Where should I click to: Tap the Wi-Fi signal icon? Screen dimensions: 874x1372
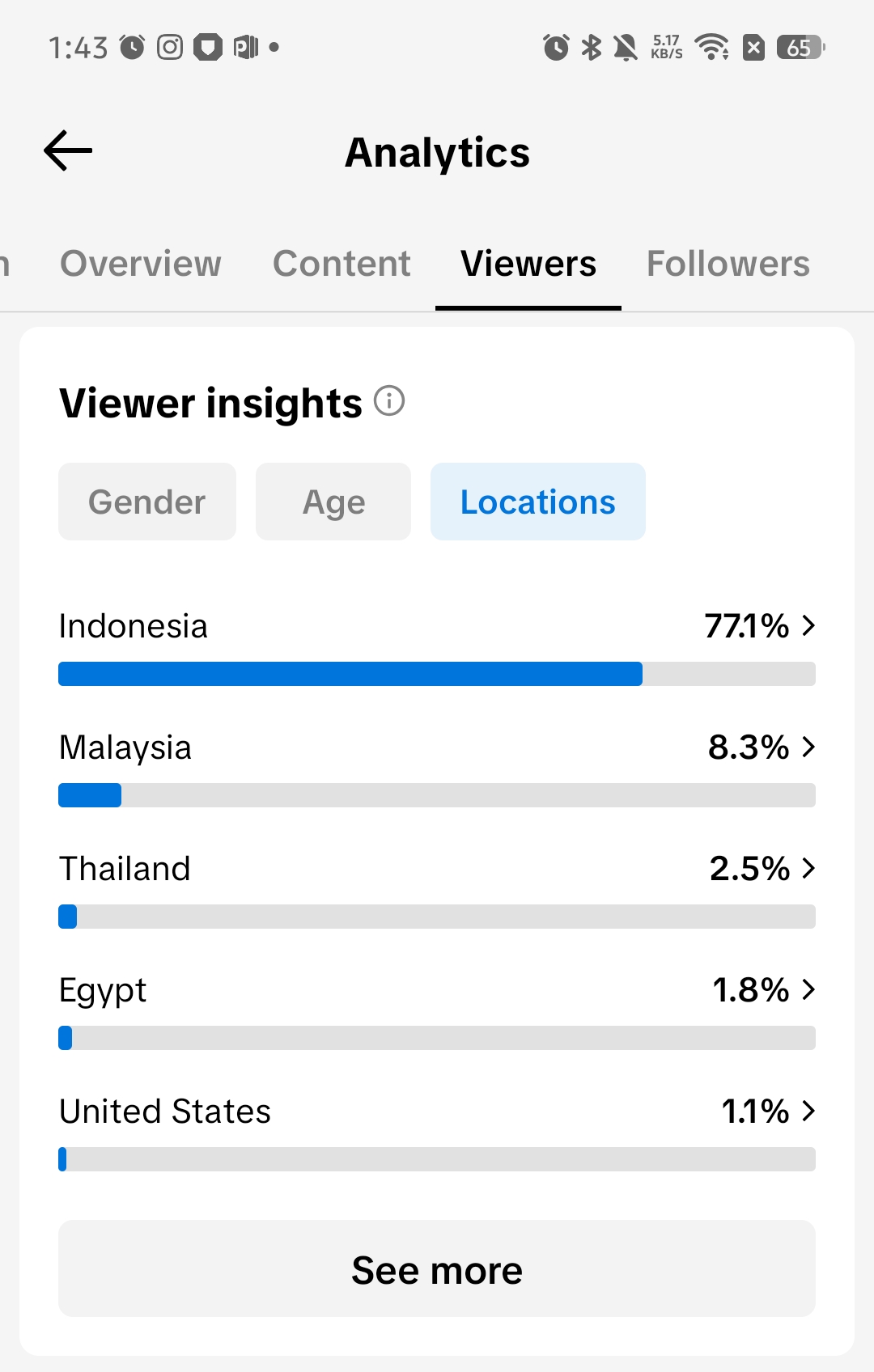coord(712,48)
